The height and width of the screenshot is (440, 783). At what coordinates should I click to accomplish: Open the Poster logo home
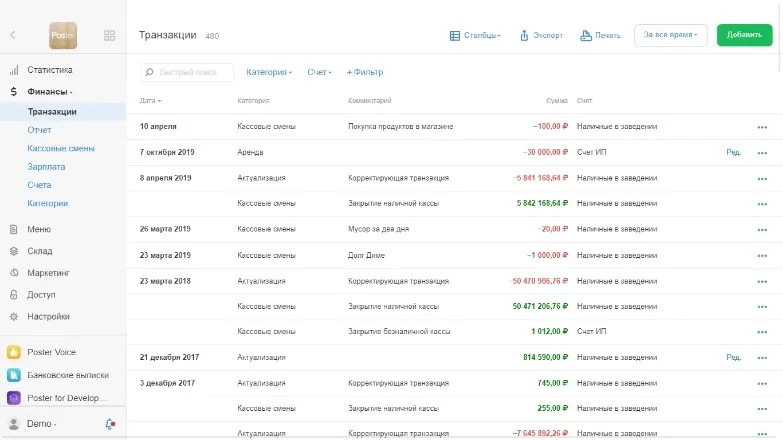[63, 35]
